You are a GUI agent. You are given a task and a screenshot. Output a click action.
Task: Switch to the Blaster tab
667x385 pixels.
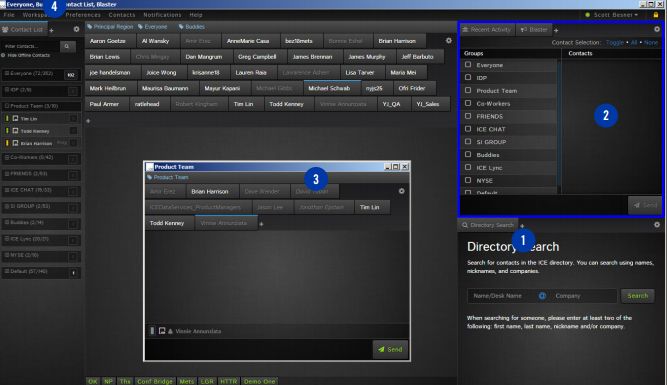click(x=534, y=29)
